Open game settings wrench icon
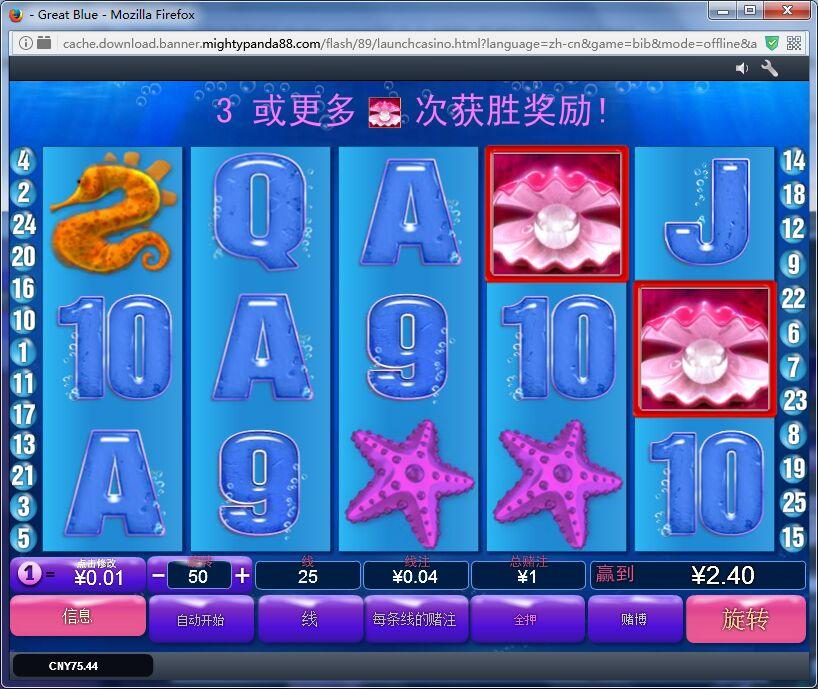This screenshot has height=689, width=818. point(769,68)
